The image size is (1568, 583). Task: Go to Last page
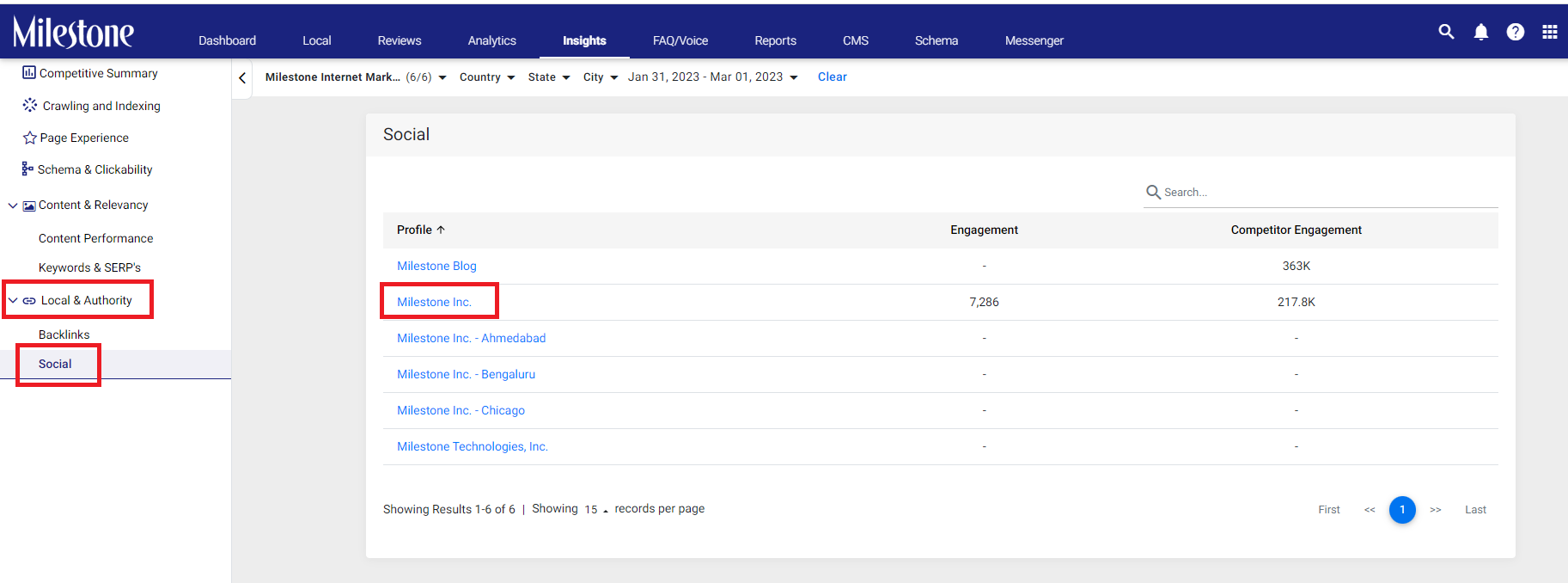1475,510
